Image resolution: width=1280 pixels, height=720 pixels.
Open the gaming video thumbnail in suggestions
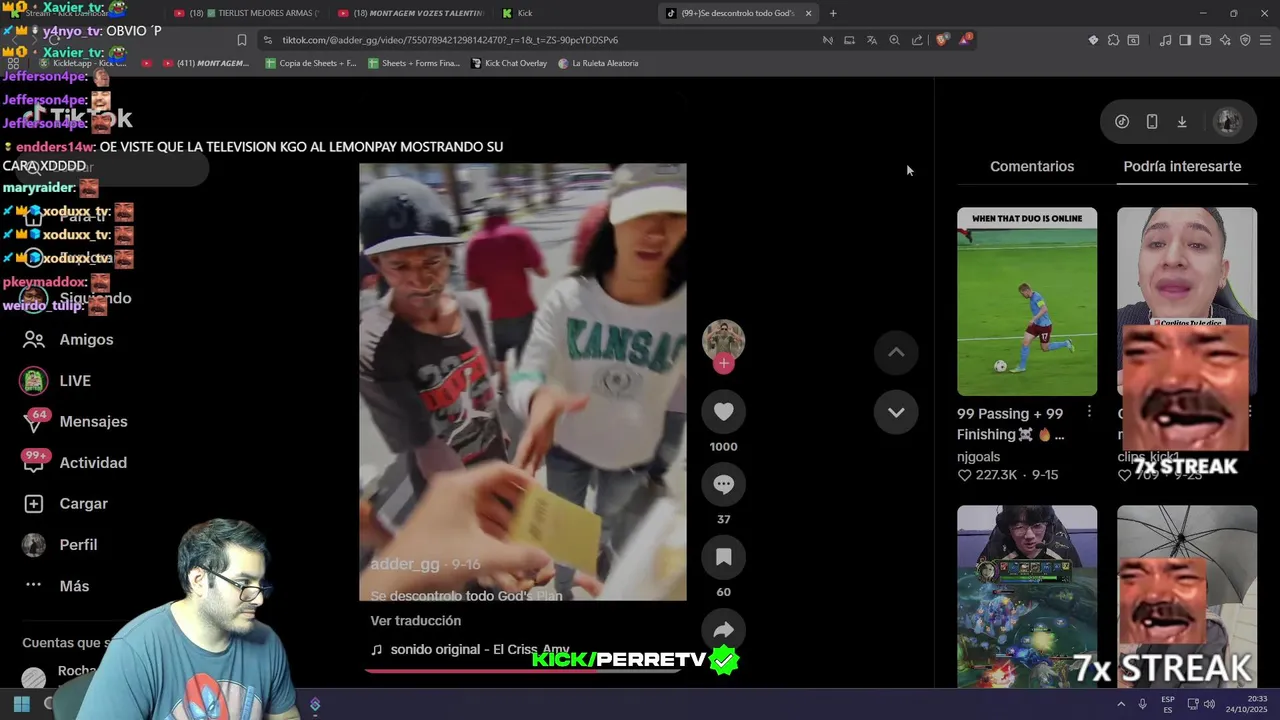(1027, 596)
